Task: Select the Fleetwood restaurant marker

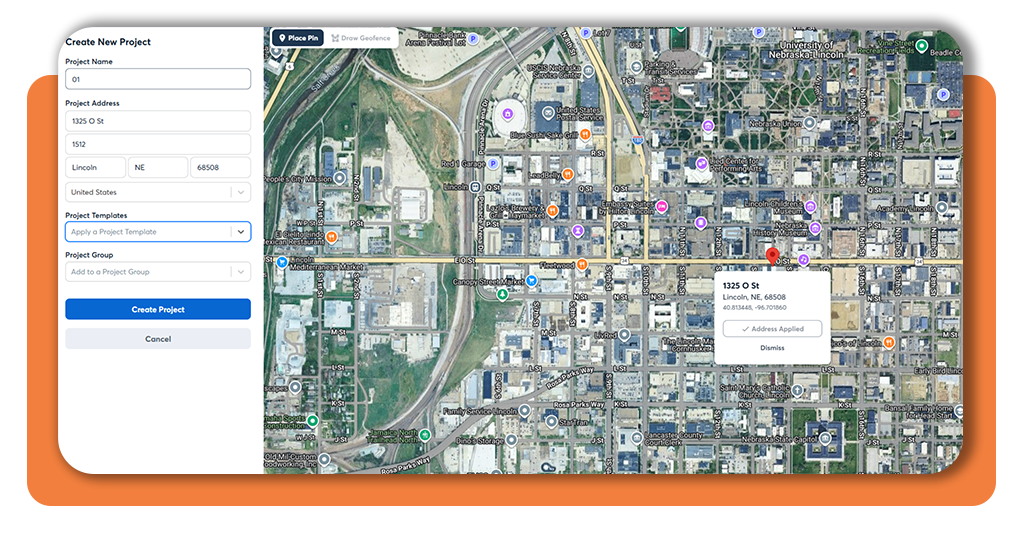Action: (582, 264)
